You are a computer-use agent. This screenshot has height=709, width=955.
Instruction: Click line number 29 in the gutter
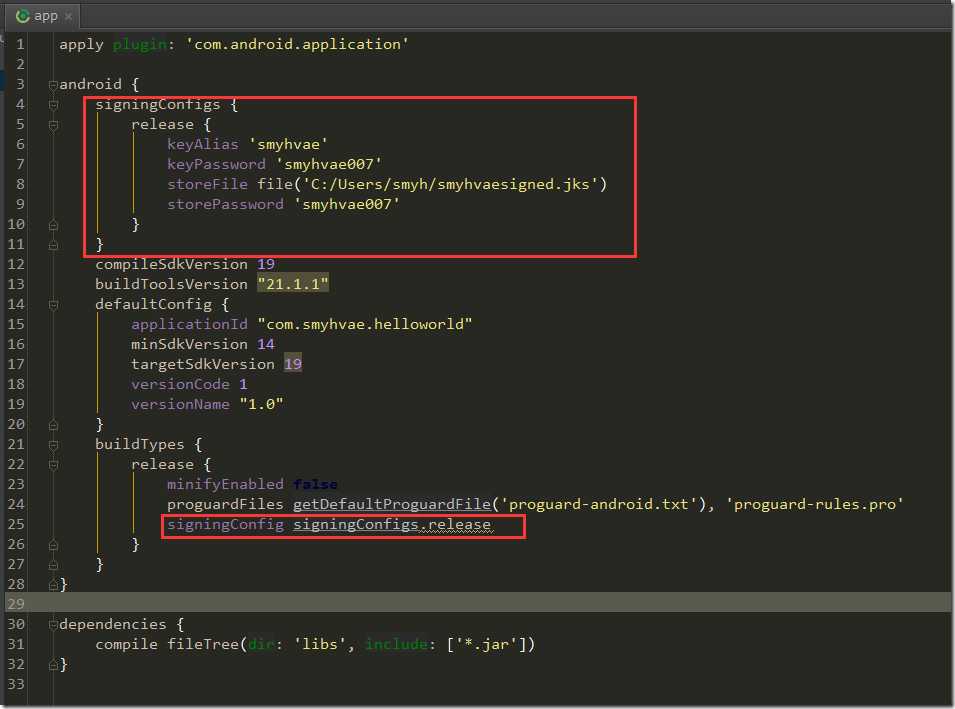16,604
